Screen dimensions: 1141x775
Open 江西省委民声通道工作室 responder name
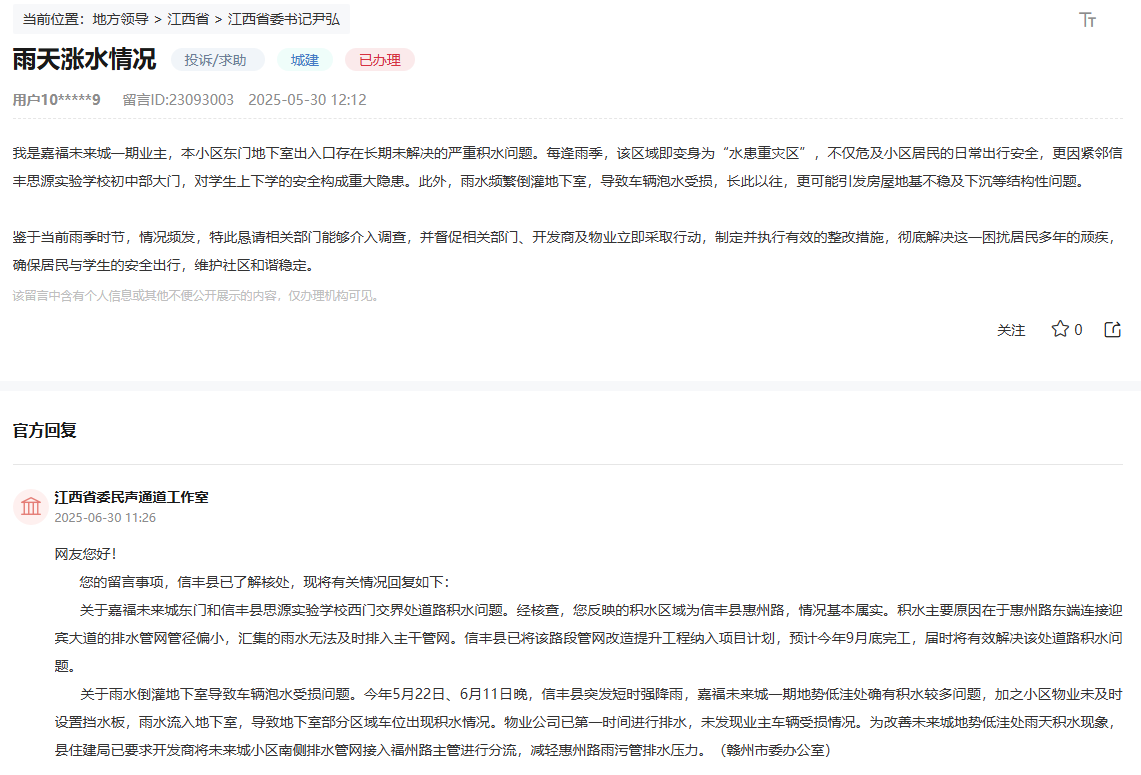click(131, 497)
